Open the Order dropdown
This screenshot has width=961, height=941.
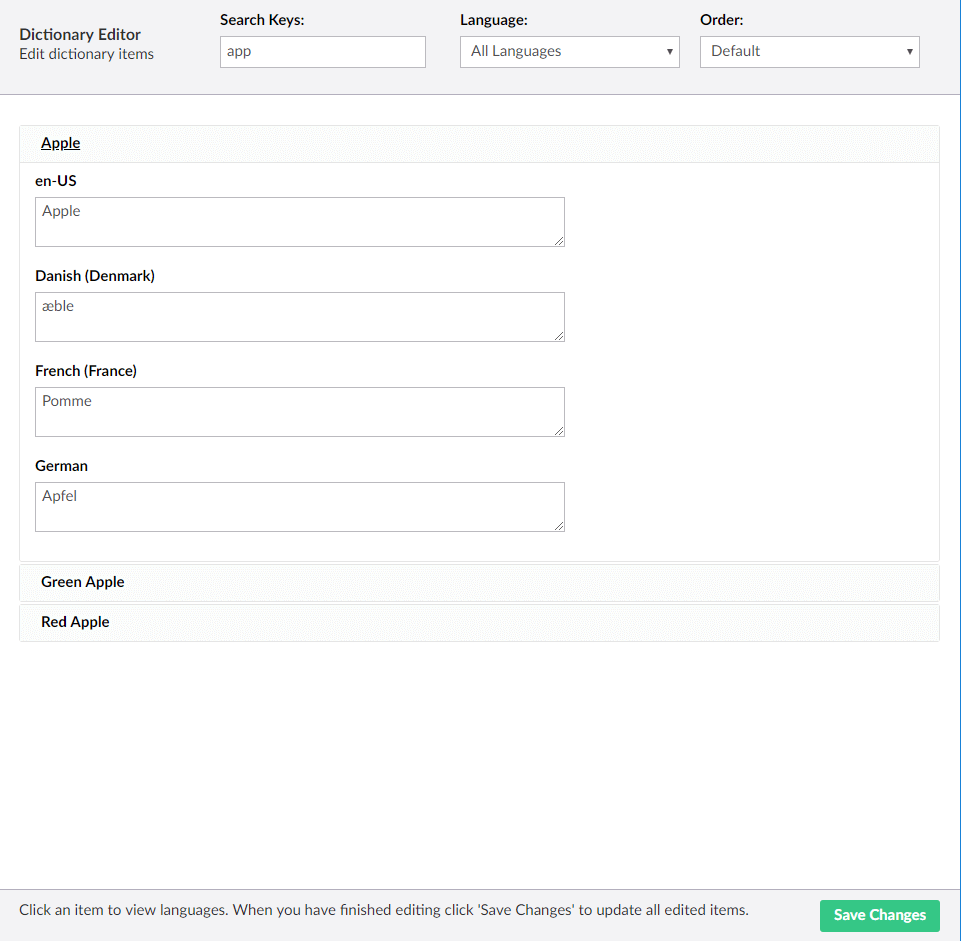(x=809, y=51)
